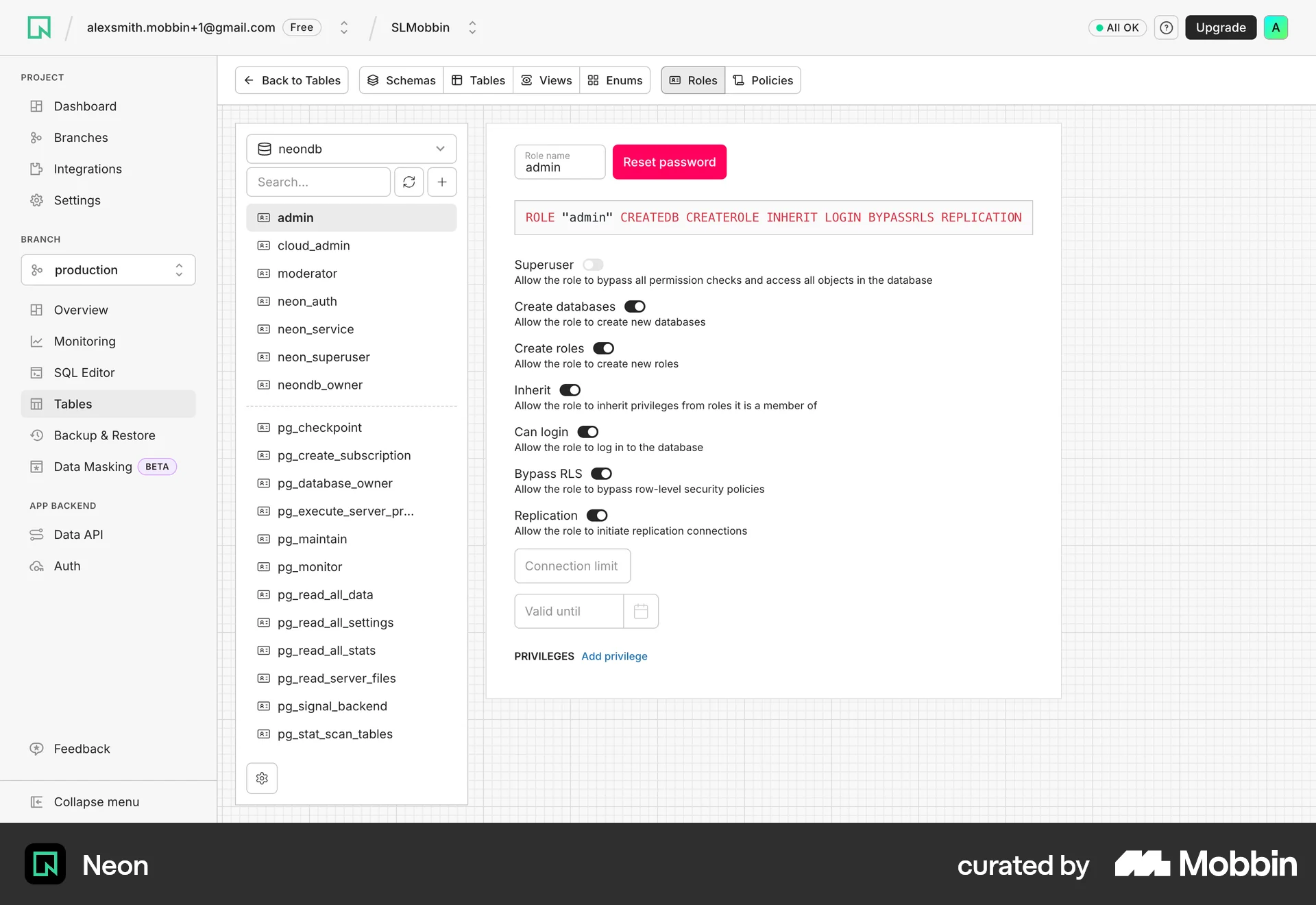Image resolution: width=1316 pixels, height=905 pixels.
Task: Select the pg_monitor role
Action: (352, 567)
